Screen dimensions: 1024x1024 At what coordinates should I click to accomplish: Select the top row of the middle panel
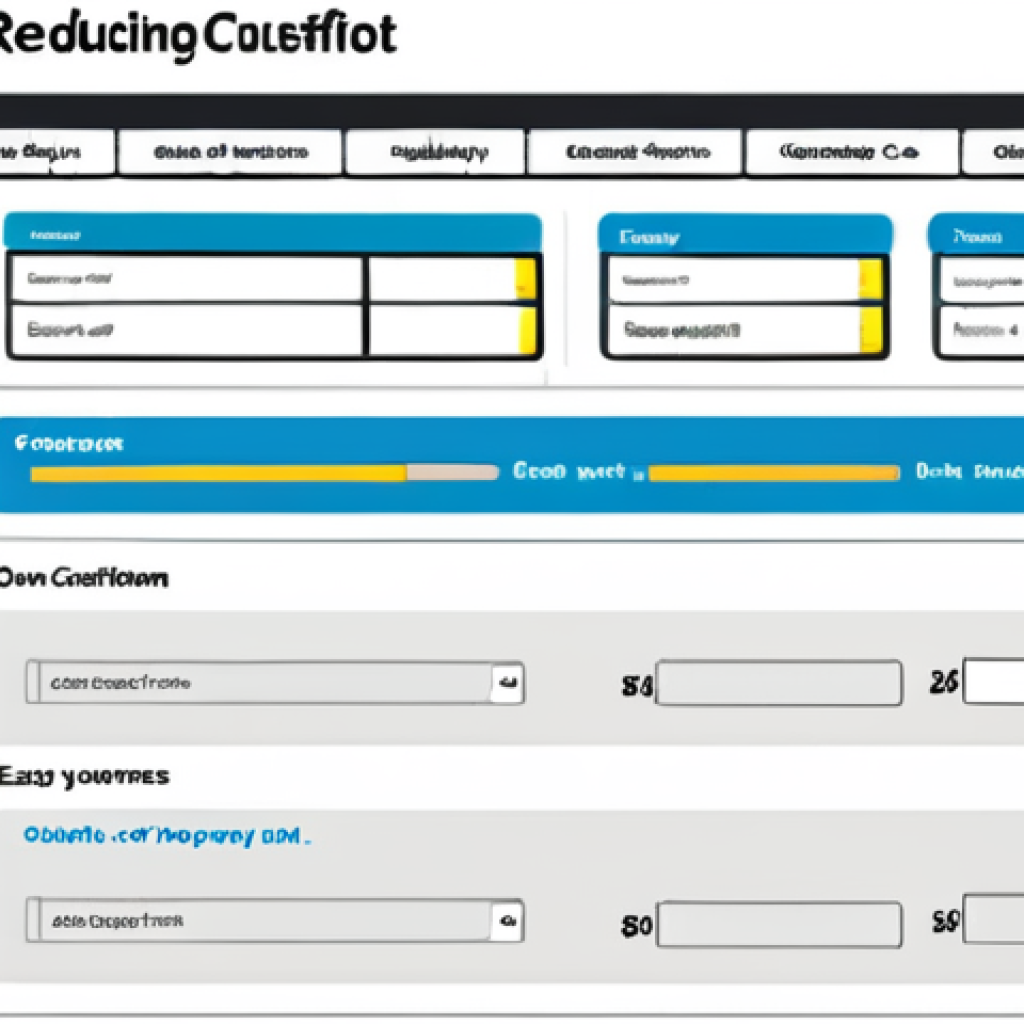click(744, 280)
